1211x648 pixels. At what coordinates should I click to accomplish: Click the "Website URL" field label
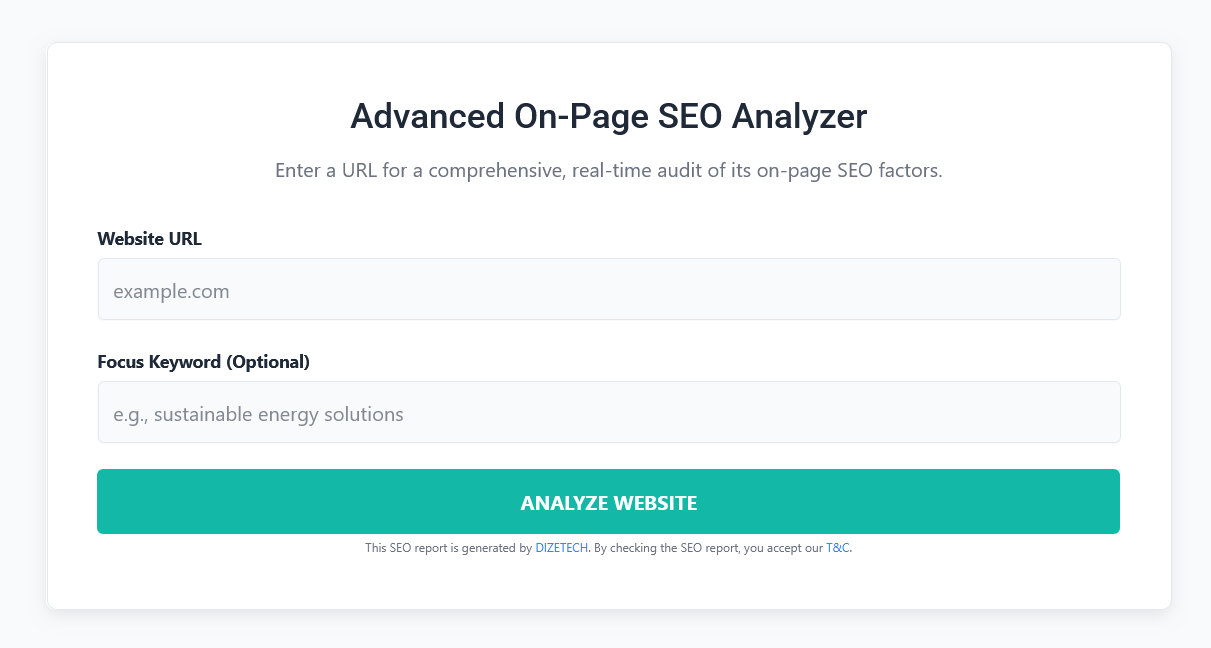(149, 238)
